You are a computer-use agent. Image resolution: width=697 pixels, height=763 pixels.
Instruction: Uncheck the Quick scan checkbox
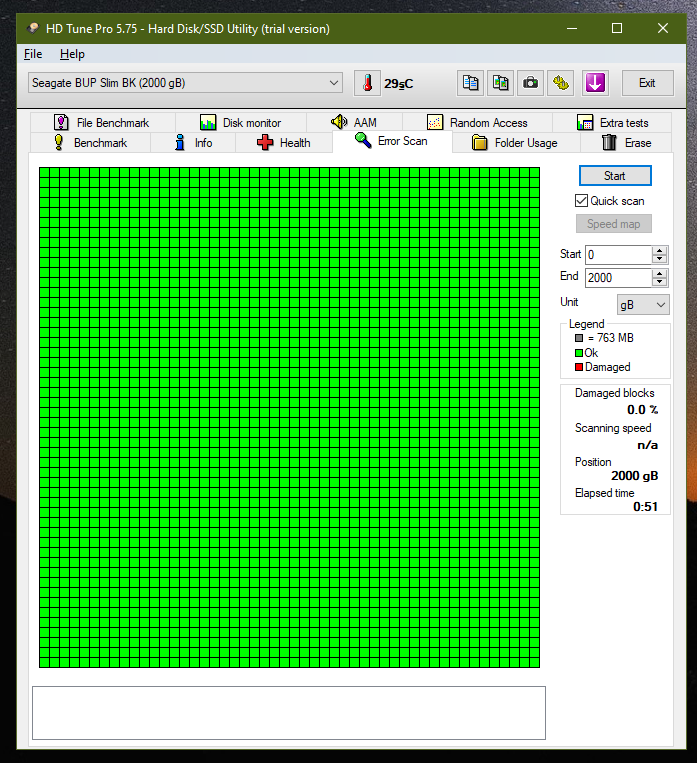coord(581,200)
